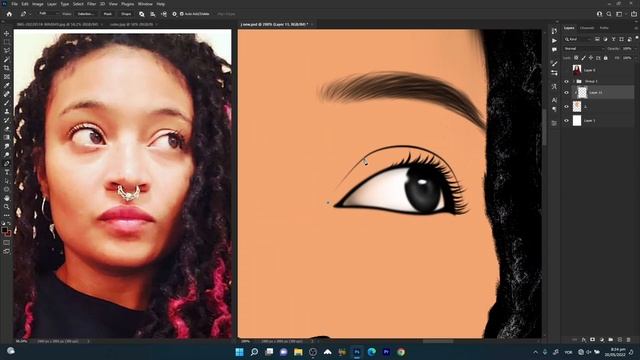The image size is (640, 360).
Task: Toggle lock transparent pixels icon
Action: point(576,58)
